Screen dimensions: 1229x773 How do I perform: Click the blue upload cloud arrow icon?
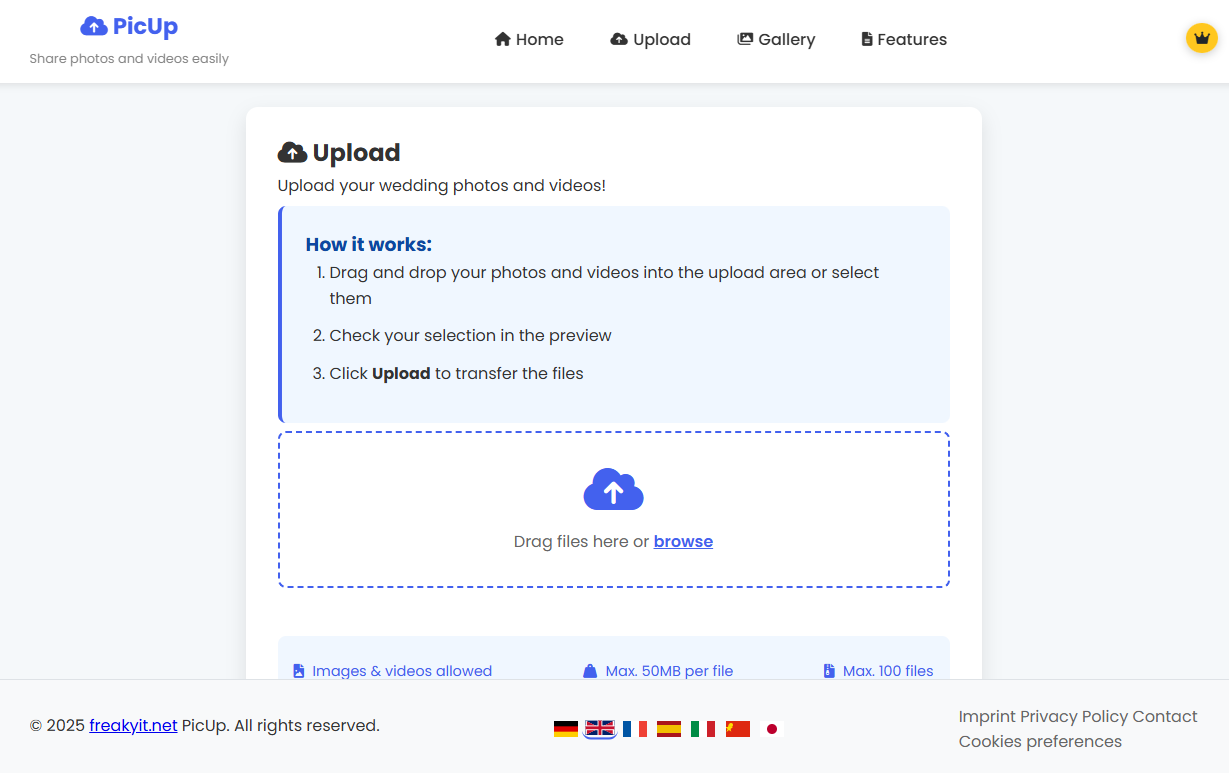pyautogui.click(x=613, y=489)
